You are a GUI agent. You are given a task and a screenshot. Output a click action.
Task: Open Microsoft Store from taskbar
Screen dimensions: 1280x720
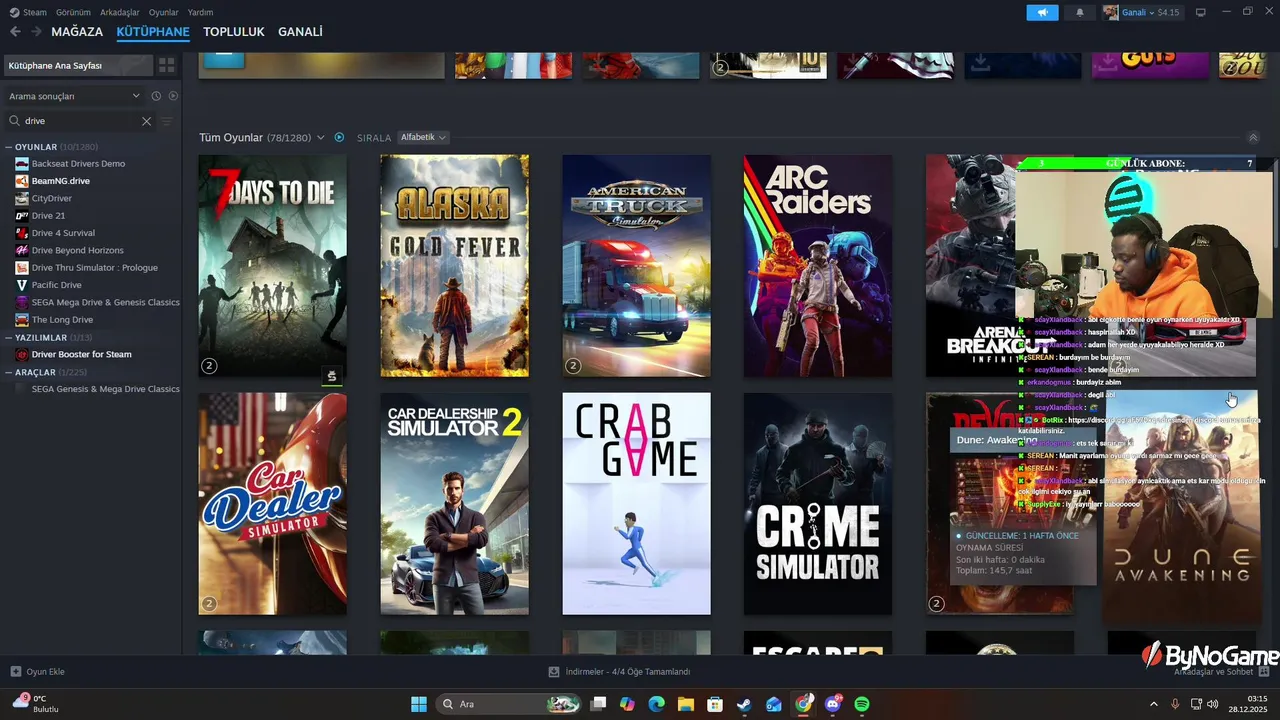tap(715, 704)
